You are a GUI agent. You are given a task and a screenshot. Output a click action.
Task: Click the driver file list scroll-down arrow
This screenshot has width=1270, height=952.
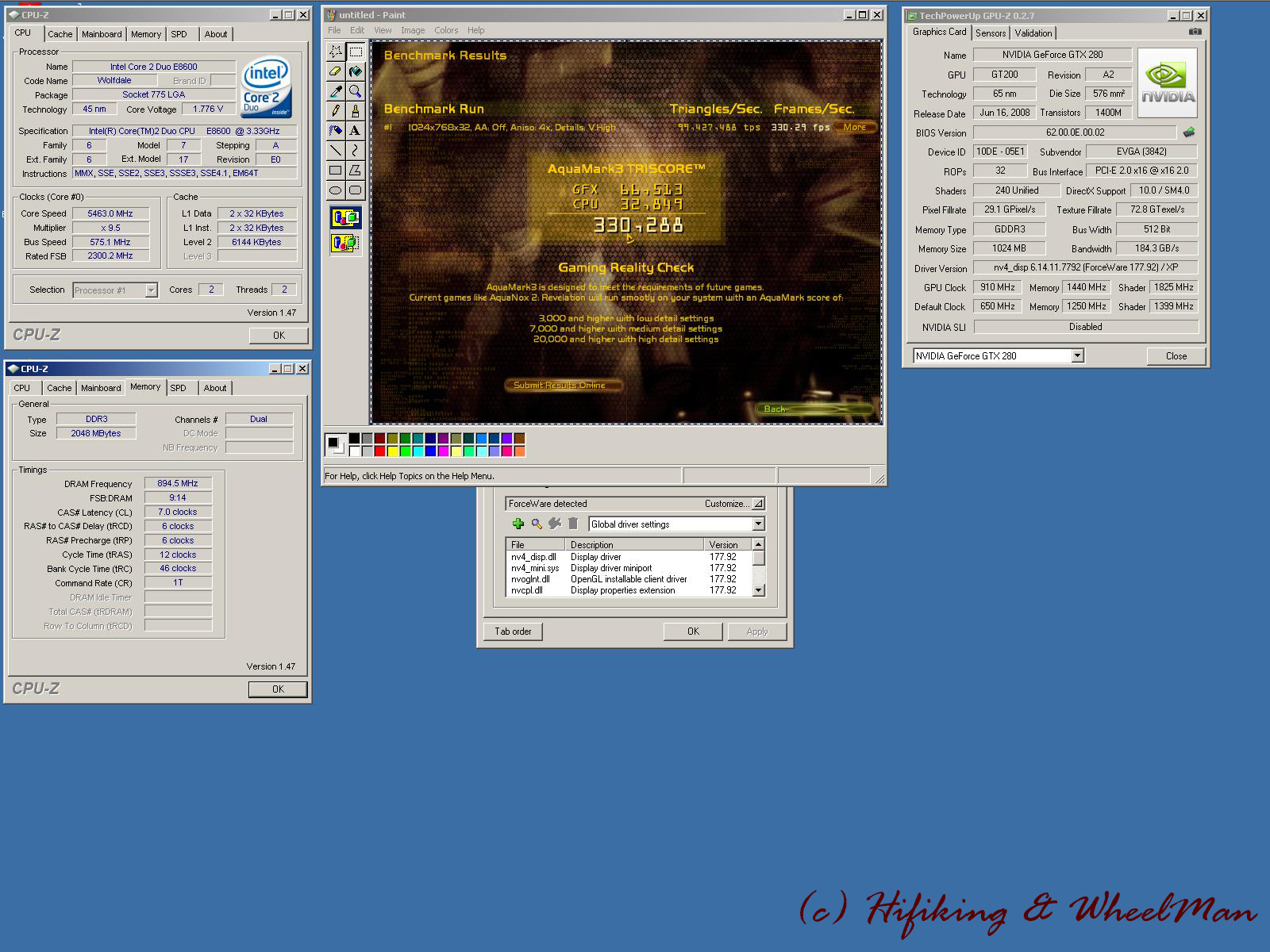coord(758,590)
